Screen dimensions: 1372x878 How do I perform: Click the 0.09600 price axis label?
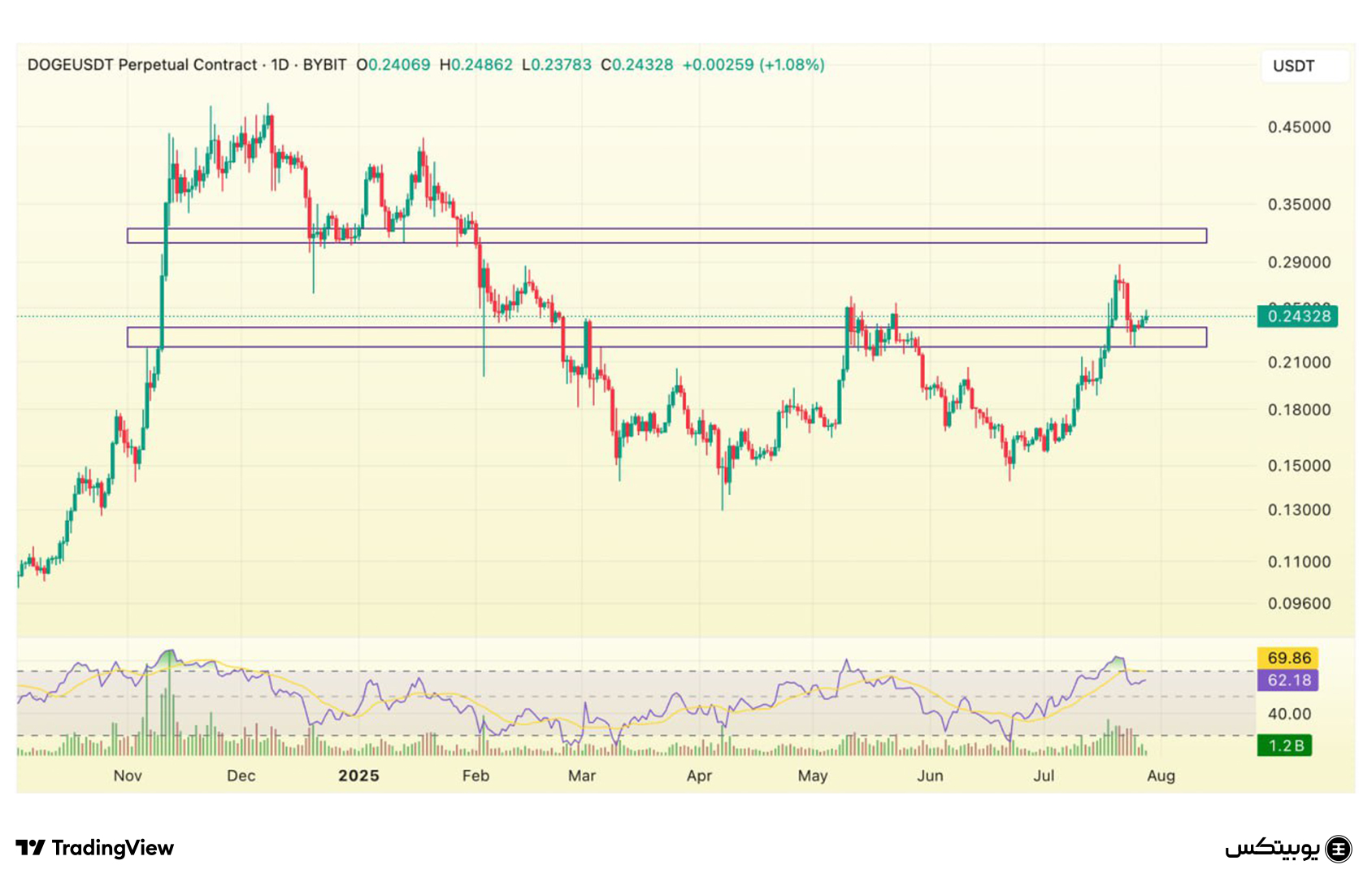[x=1299, y=603]
